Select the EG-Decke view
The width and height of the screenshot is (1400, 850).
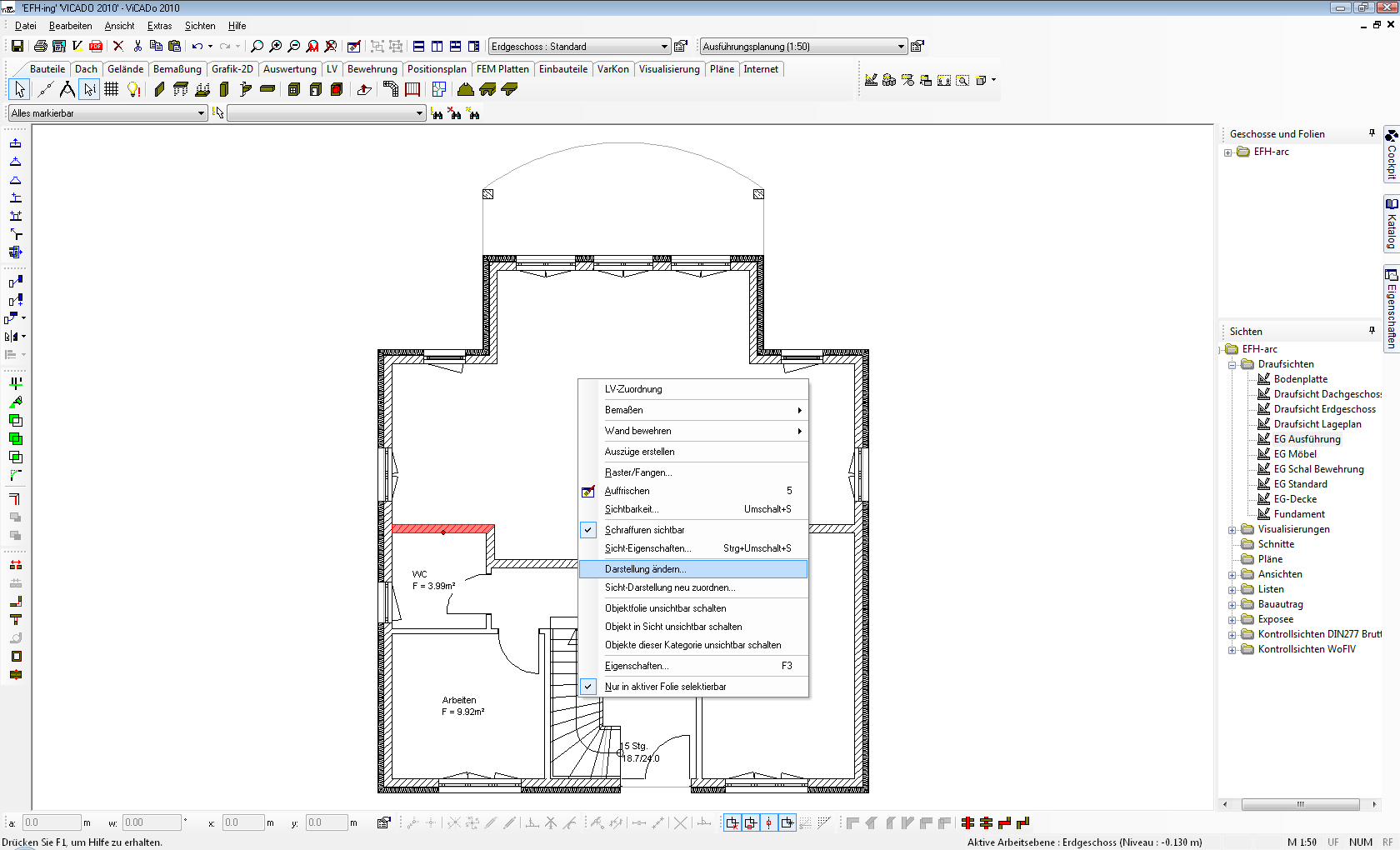pyautogui.click(x=1295, y=499)
